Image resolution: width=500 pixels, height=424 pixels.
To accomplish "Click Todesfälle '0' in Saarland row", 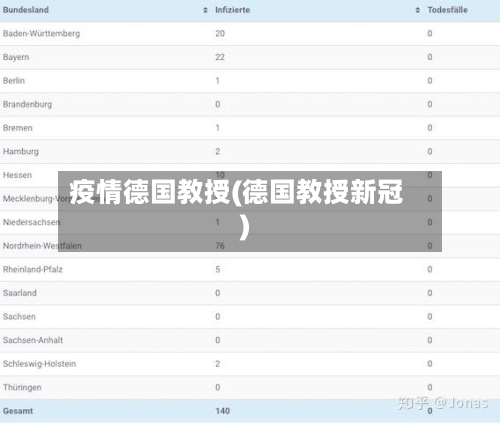I will click(x=430, y=293).
